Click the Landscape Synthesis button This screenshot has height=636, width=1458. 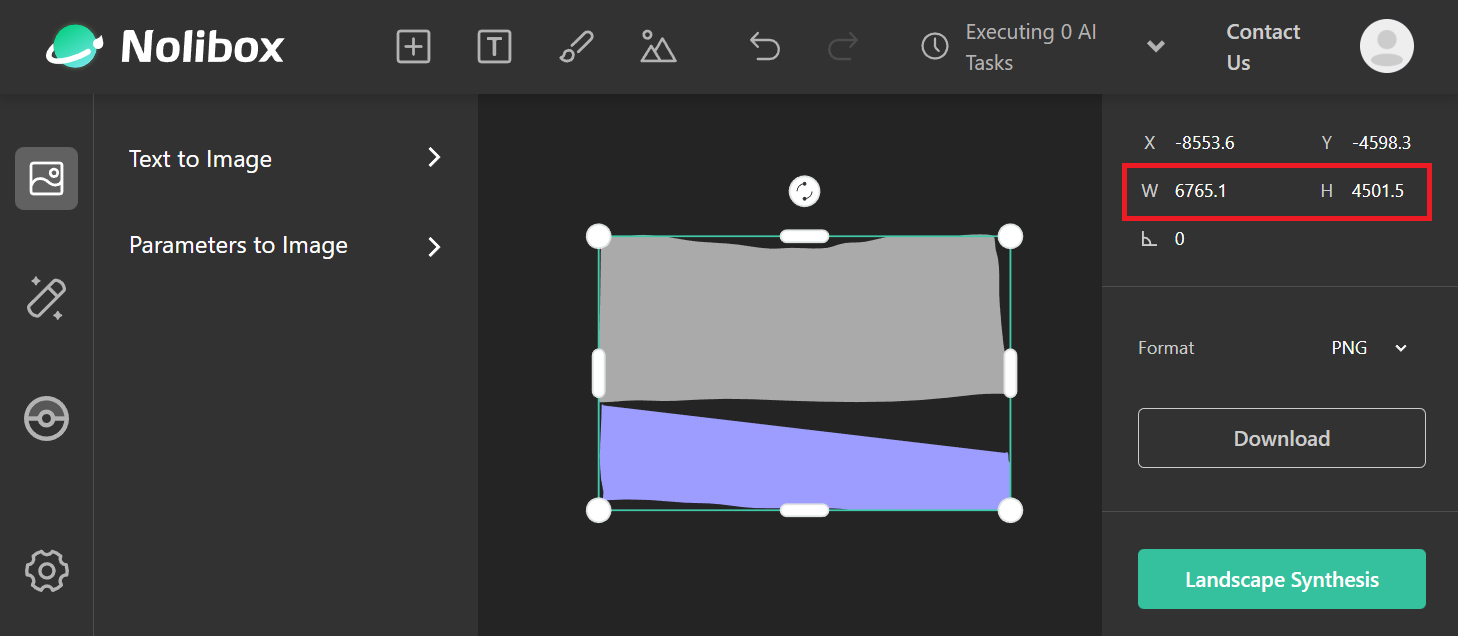click(x=1281, y=579)
